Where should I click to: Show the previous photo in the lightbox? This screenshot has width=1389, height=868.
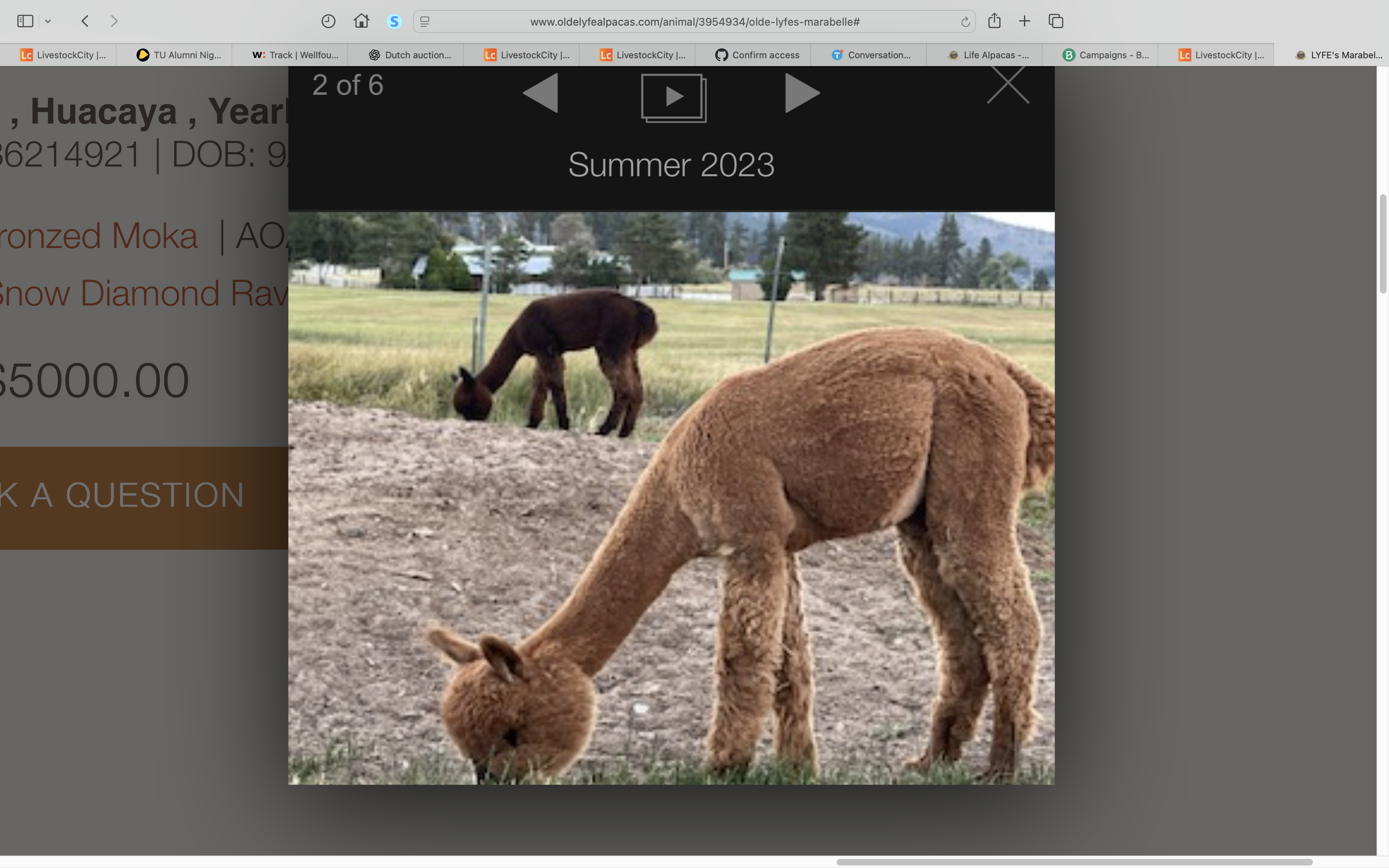pos(541,93)
